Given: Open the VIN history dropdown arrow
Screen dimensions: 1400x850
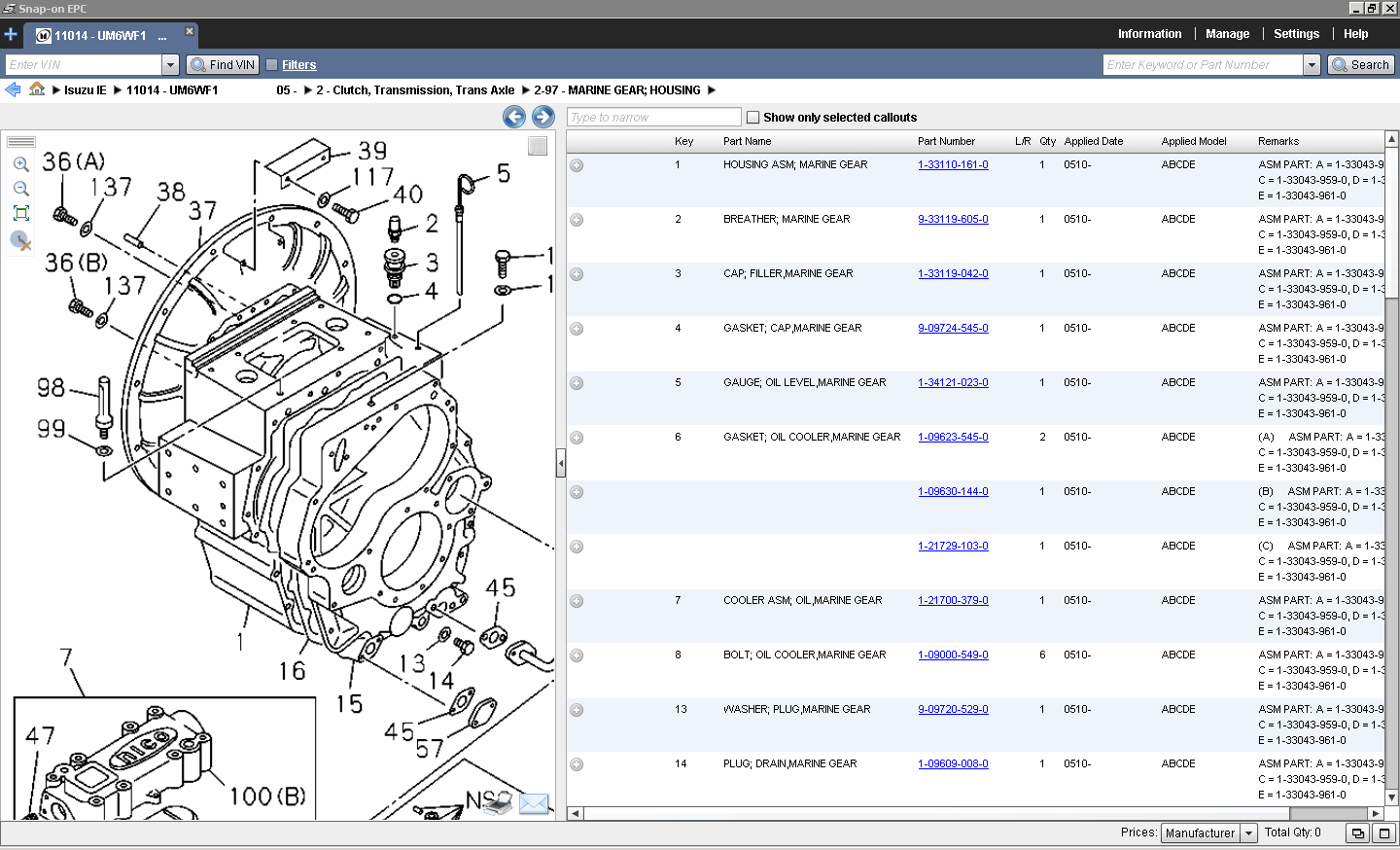Looking at the screenshot, I should (x=171, y=64).
